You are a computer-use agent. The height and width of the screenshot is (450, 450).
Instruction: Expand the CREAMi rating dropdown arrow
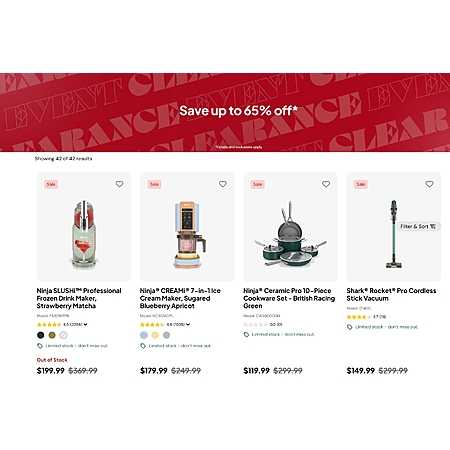(188, 324)
